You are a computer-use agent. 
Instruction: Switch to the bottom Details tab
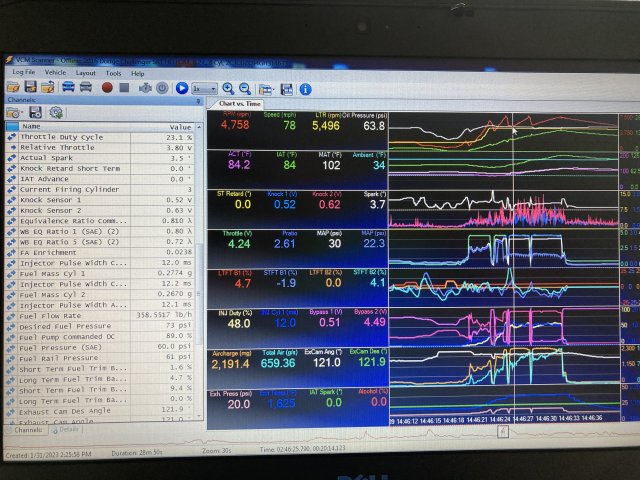(65, 429)
